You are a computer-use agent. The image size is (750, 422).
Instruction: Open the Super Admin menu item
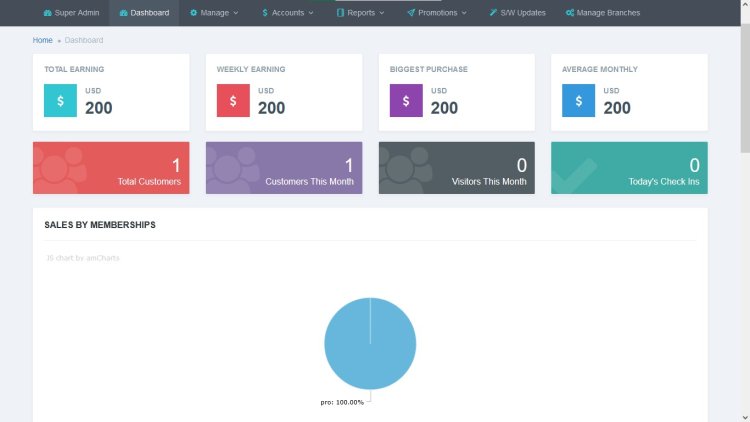(x=71, y=13)
